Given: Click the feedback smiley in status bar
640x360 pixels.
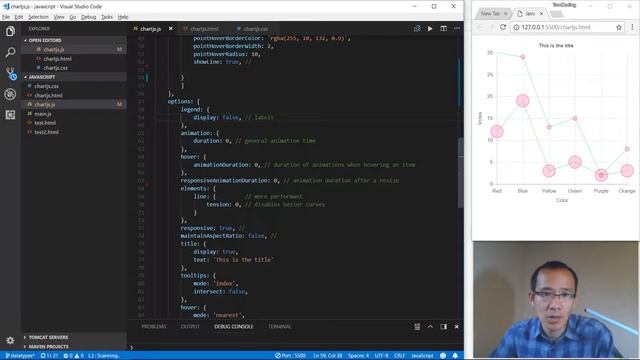Looking at the screenshot, I should pos(443,356).
